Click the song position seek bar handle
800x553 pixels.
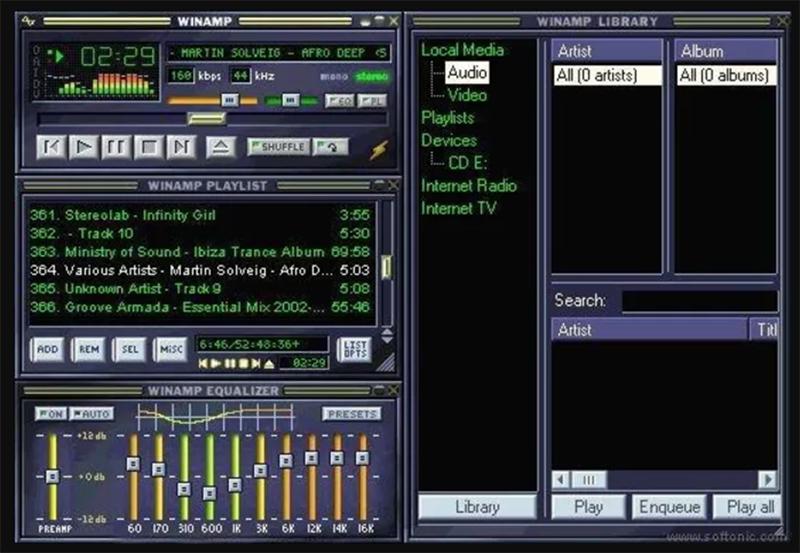coord(207,119)
